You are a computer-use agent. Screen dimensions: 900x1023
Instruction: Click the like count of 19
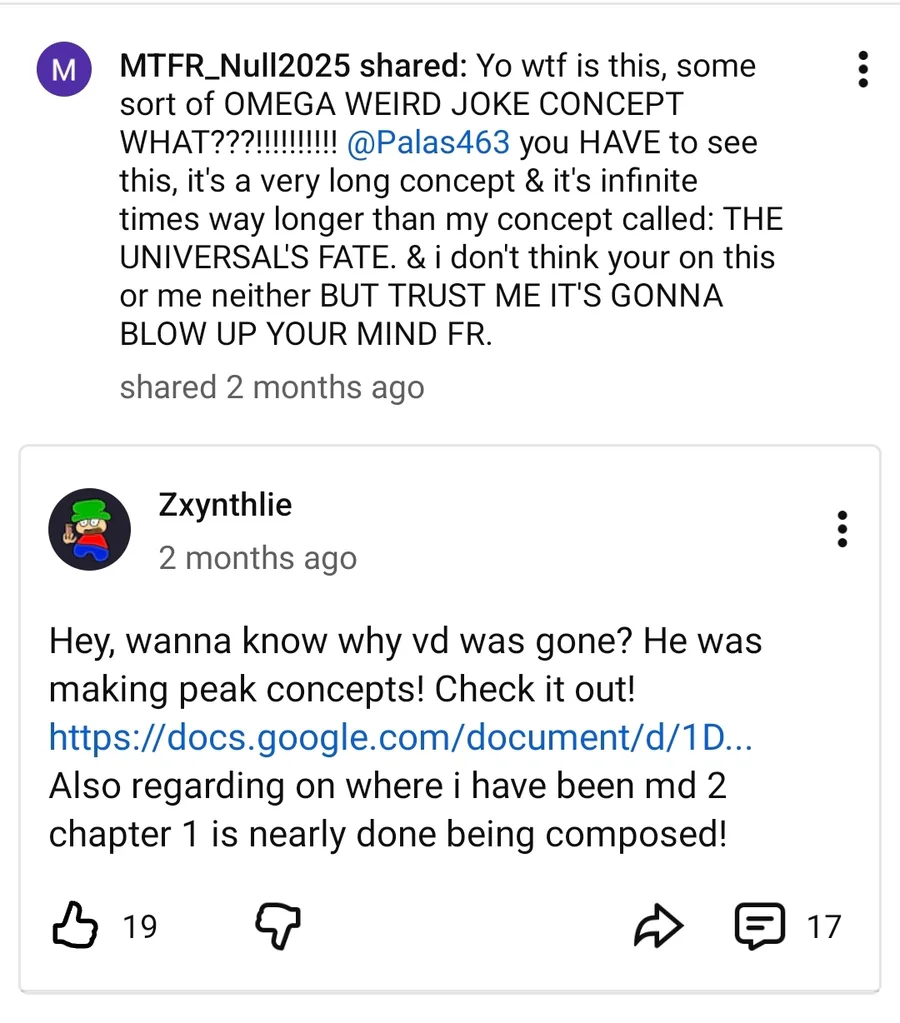pos(140,927)
